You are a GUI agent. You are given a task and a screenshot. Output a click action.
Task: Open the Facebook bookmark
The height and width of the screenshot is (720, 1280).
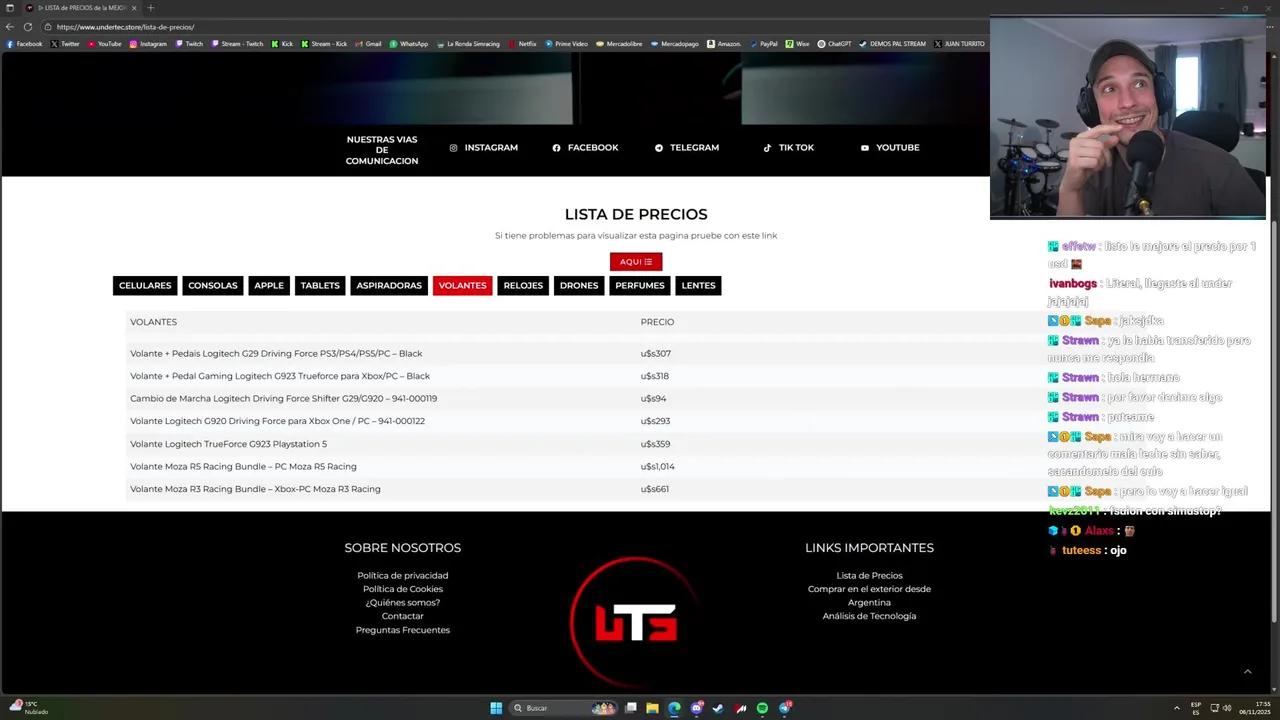25,44
